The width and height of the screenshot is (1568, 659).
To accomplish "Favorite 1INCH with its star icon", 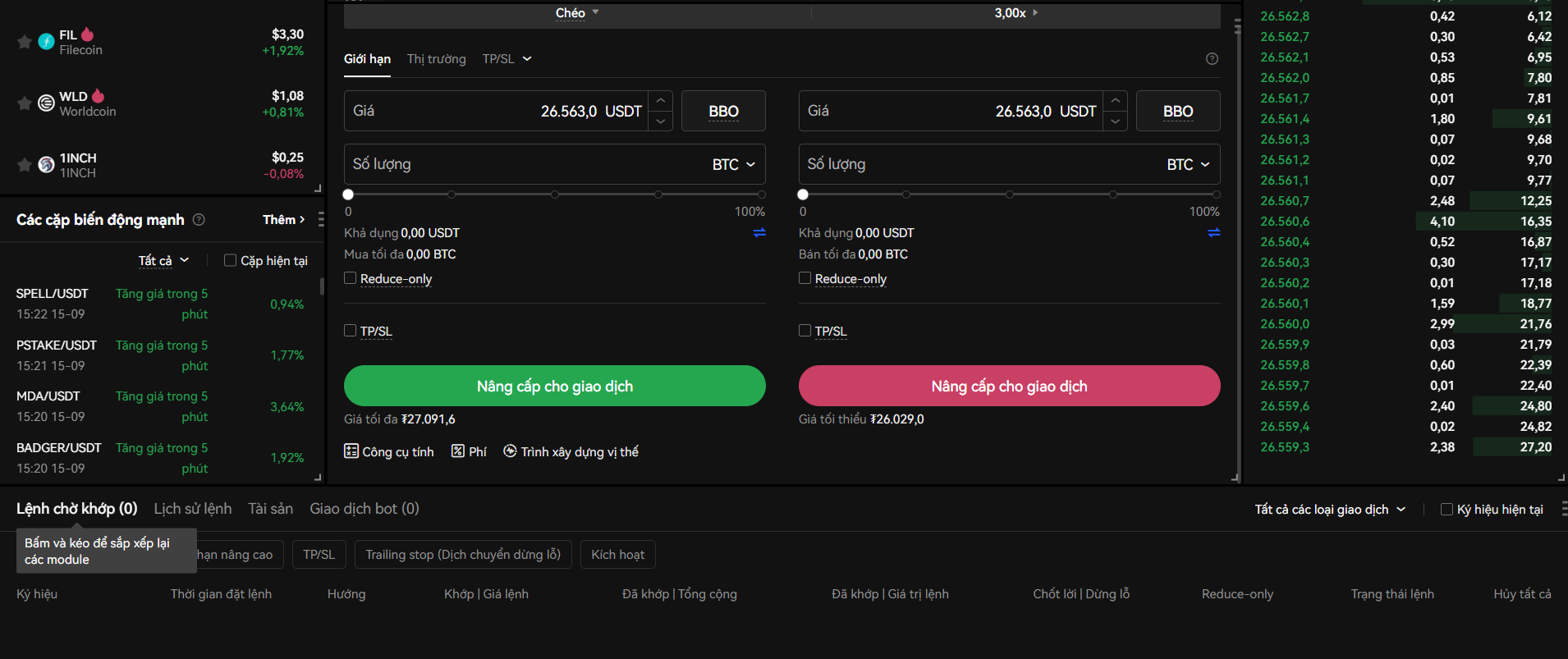I will 25,165.
